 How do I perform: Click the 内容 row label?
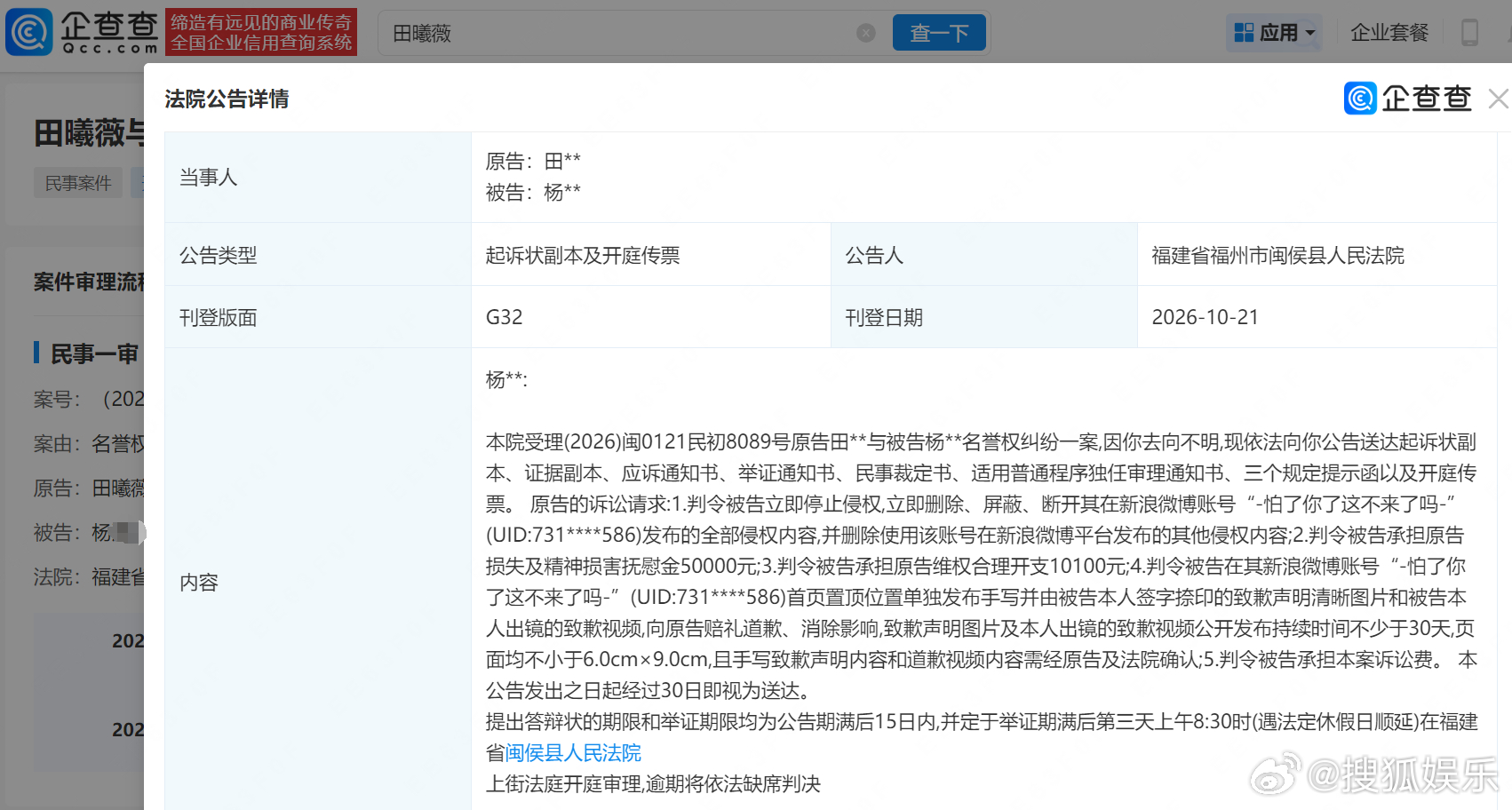pyautogui.click(x=199, y=583)
